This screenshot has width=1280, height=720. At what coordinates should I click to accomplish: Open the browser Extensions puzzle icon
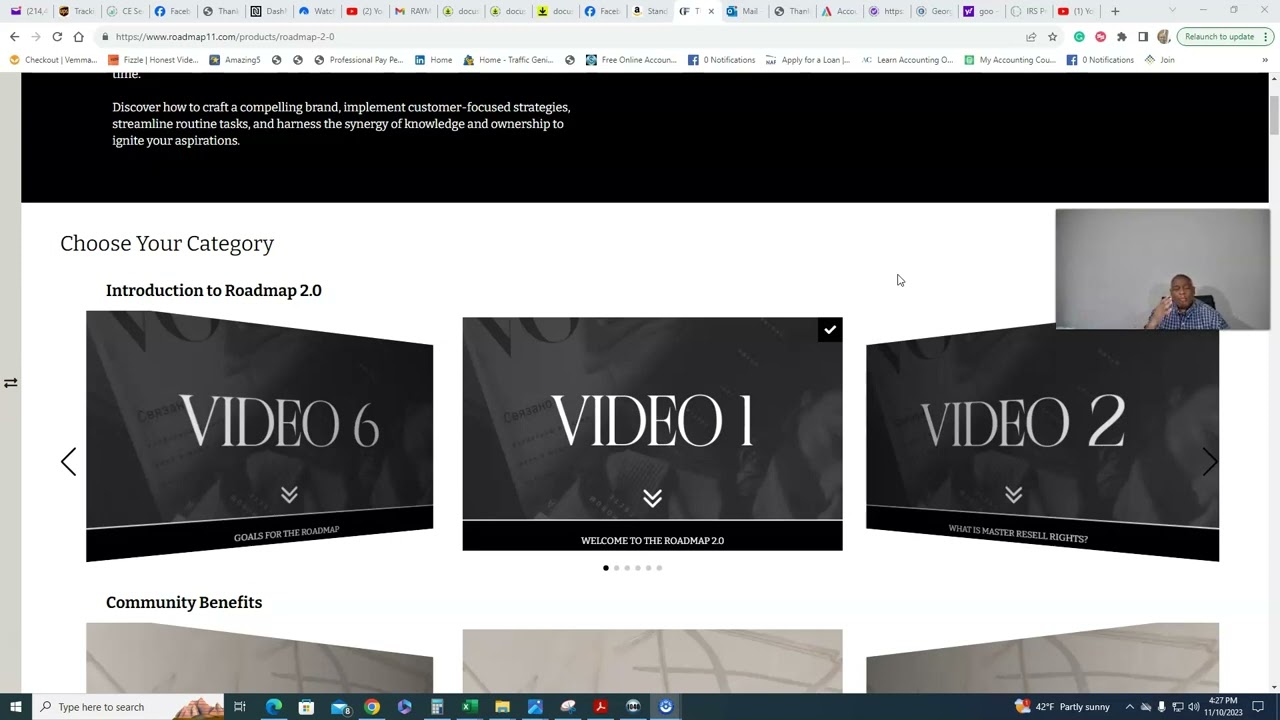(1121, 37)
